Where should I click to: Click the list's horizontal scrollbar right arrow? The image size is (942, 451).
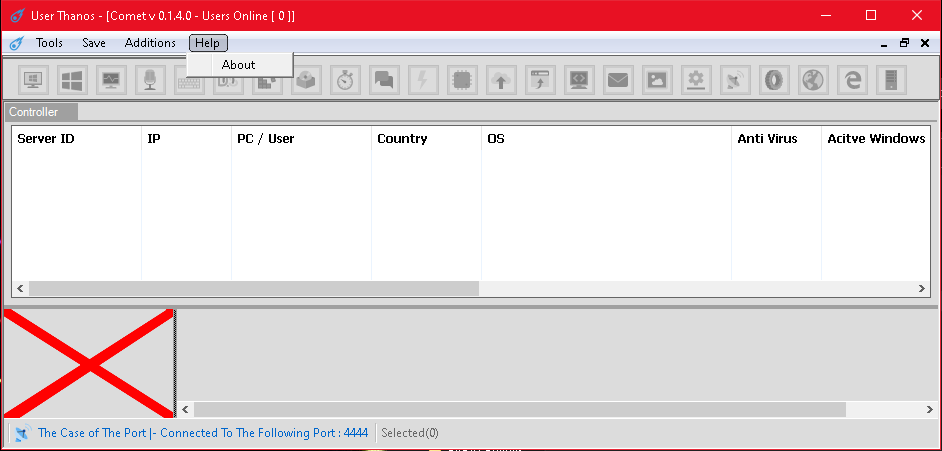[922, 288]
